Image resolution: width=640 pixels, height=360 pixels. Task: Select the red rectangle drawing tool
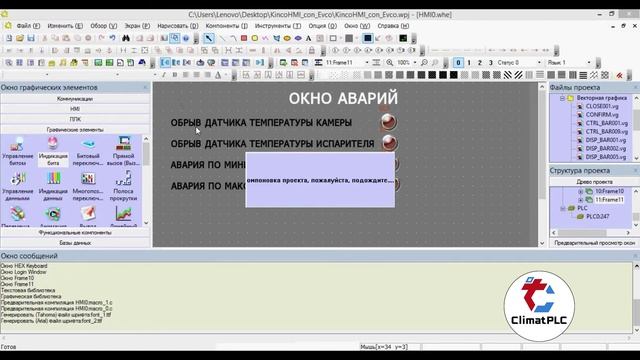[x=244, y=38]
